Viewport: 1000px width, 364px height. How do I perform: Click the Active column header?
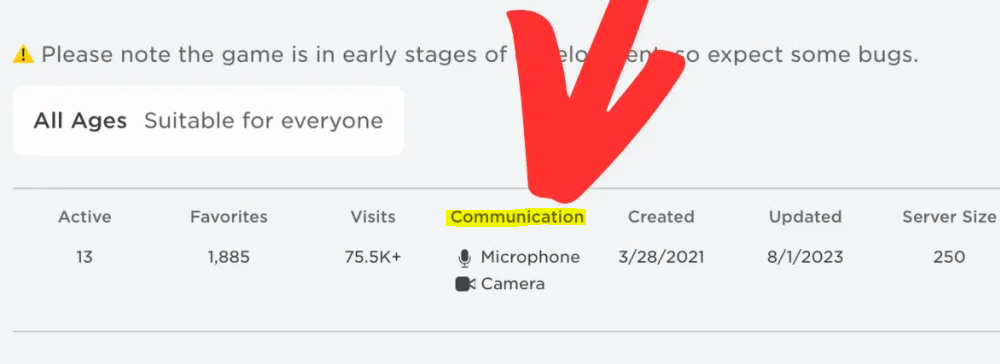pos(85,217)
